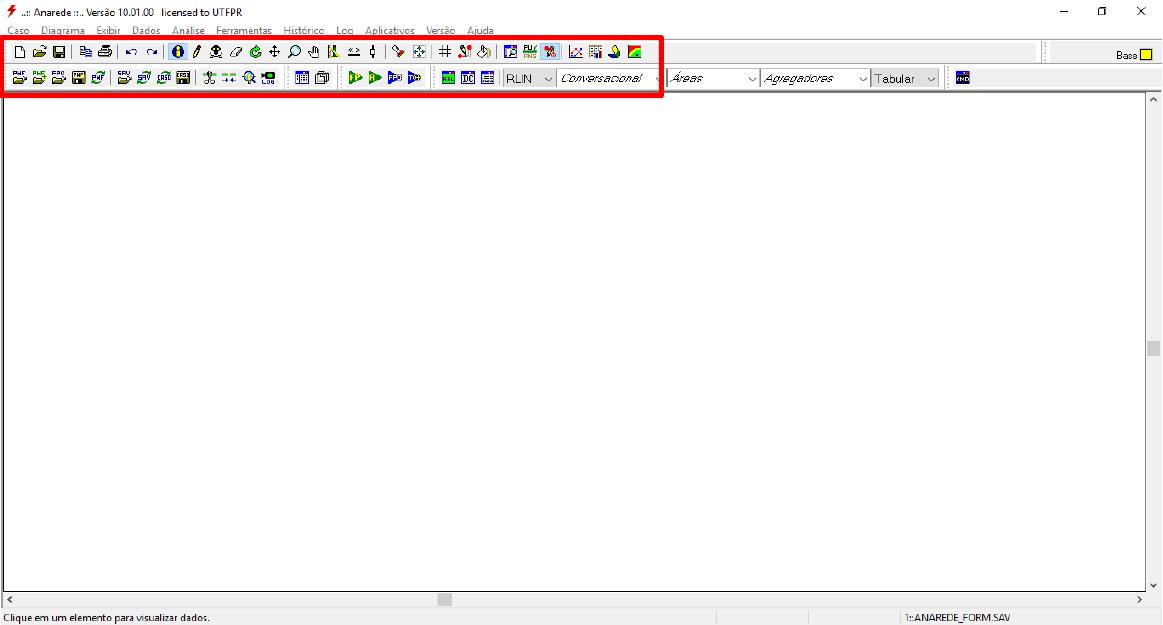This screenshot has width=1163, height=625.
Task: Toggle the grid display icon
Action: tap(445, 52)
